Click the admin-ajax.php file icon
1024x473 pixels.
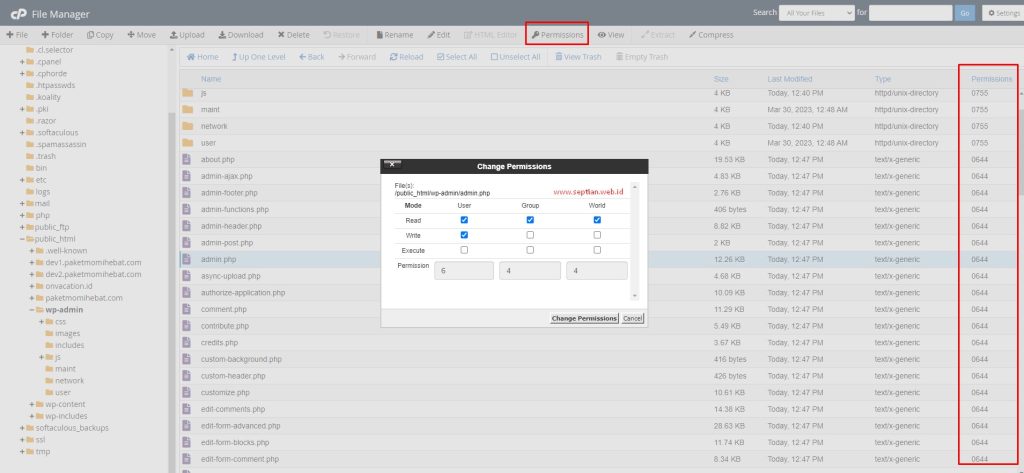[x=187, y=176]
